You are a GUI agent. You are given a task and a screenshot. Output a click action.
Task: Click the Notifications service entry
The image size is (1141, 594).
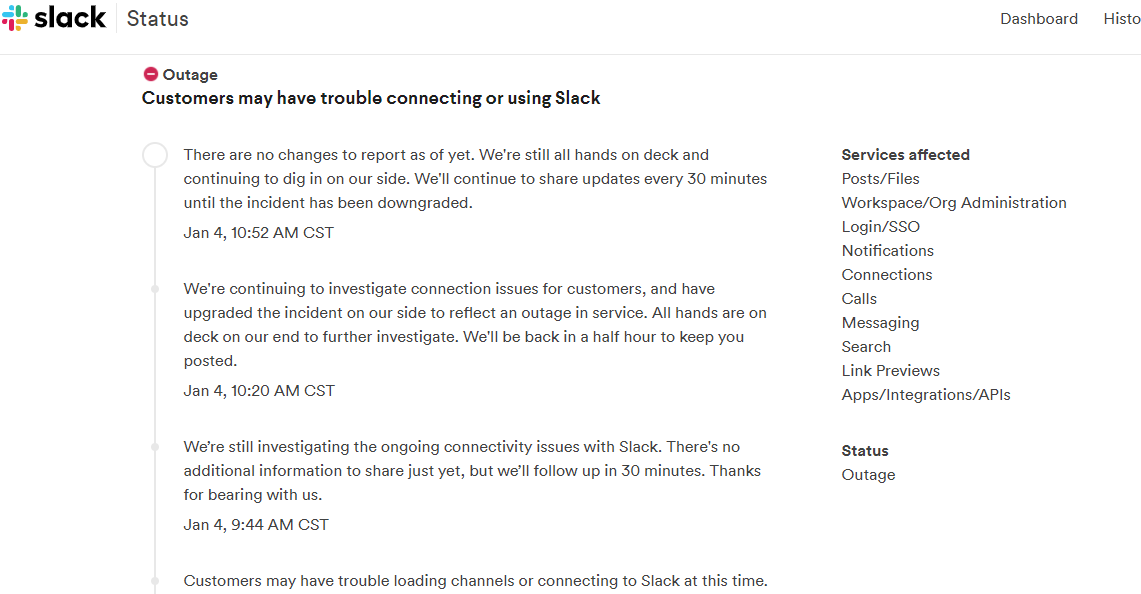click(887, 251)
